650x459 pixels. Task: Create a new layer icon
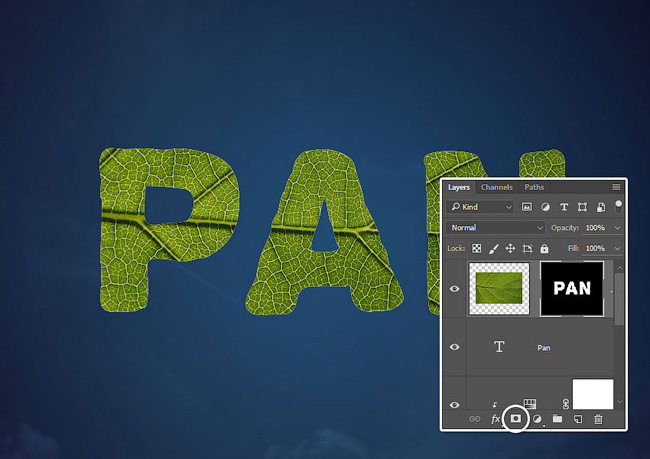pyautogui.click(x=578, y=419)
